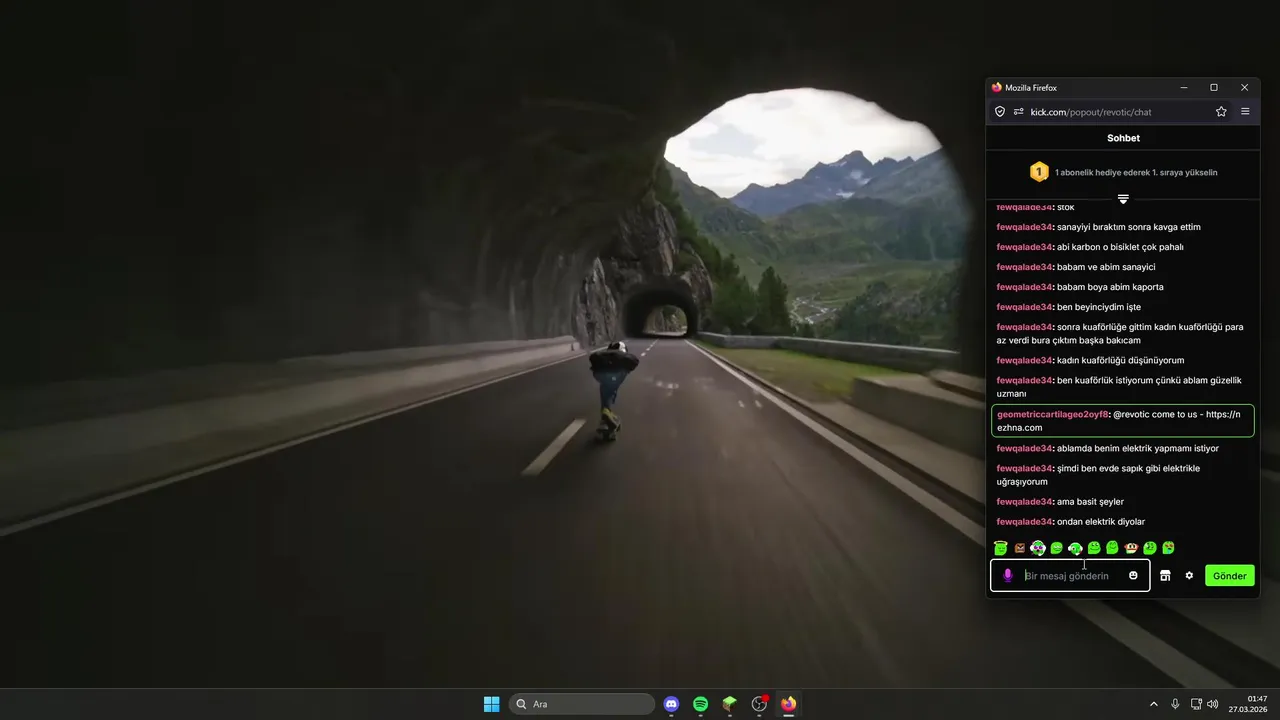Click message starting 'sonra kuaförlüğe gittim'
The image size is (1280, 720).
pos(1120,334)
